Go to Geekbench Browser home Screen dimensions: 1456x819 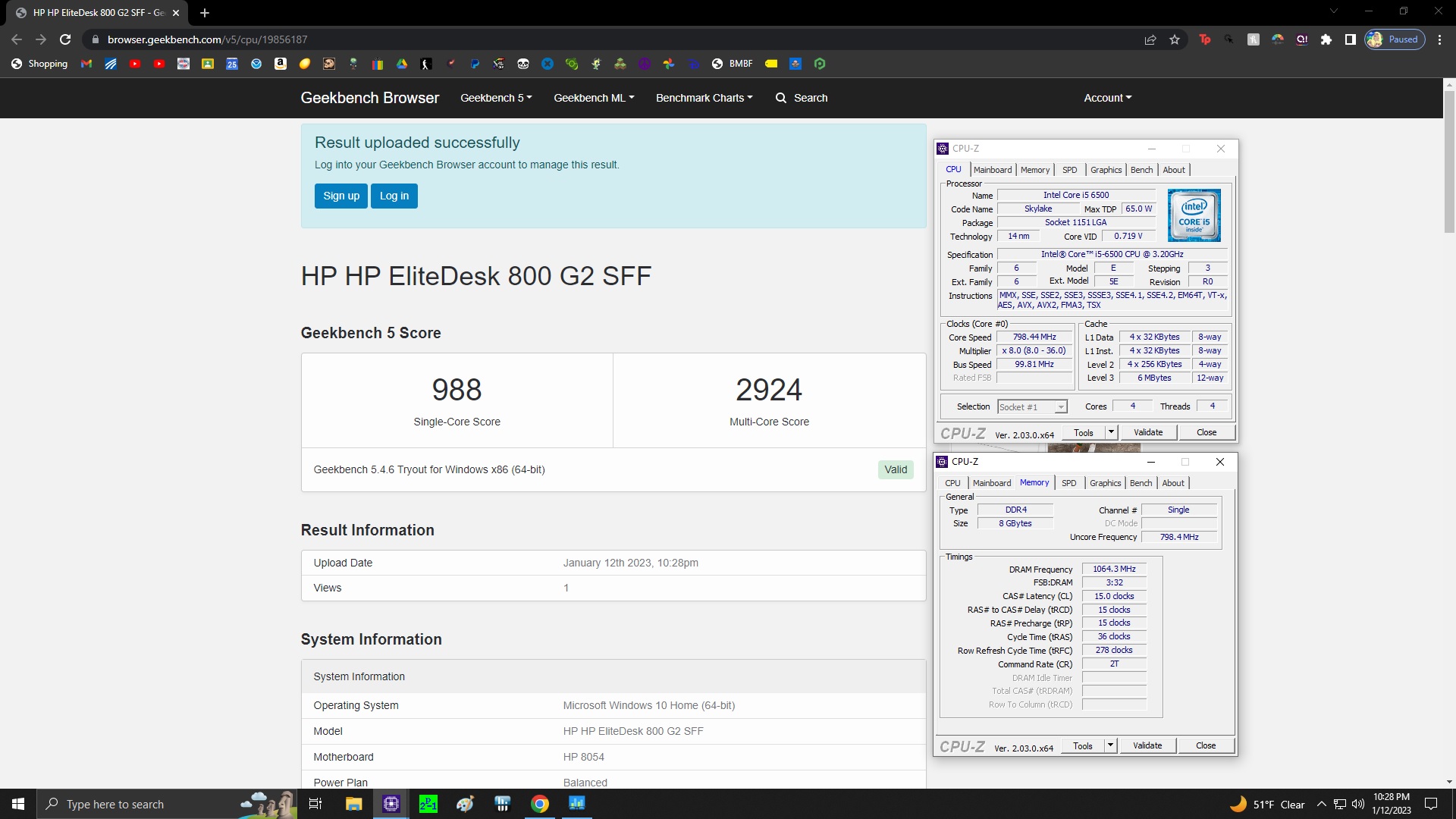point(370,98)
